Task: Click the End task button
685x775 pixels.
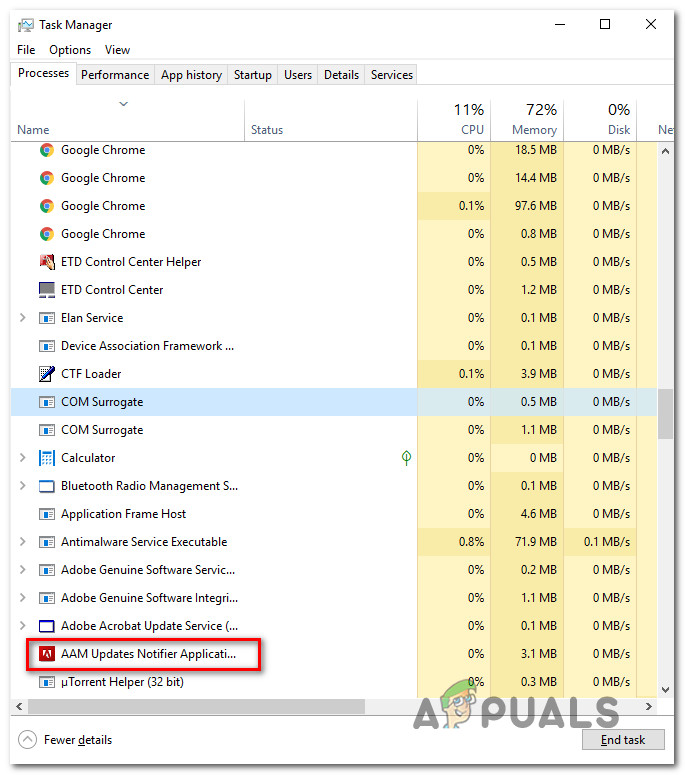Action: pyautogui.click(x=623, y=739)
